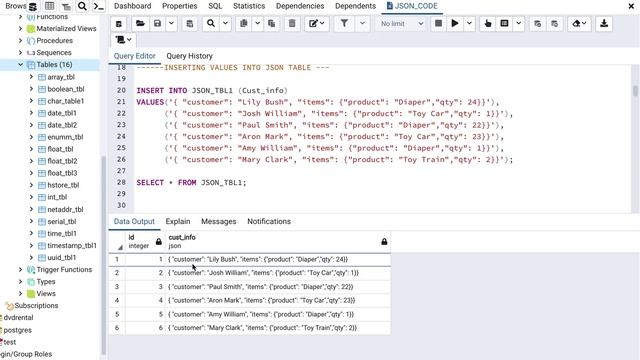The image size is (640, 360).
Task: Open the Dependencies tab
Action: [300, 6]
